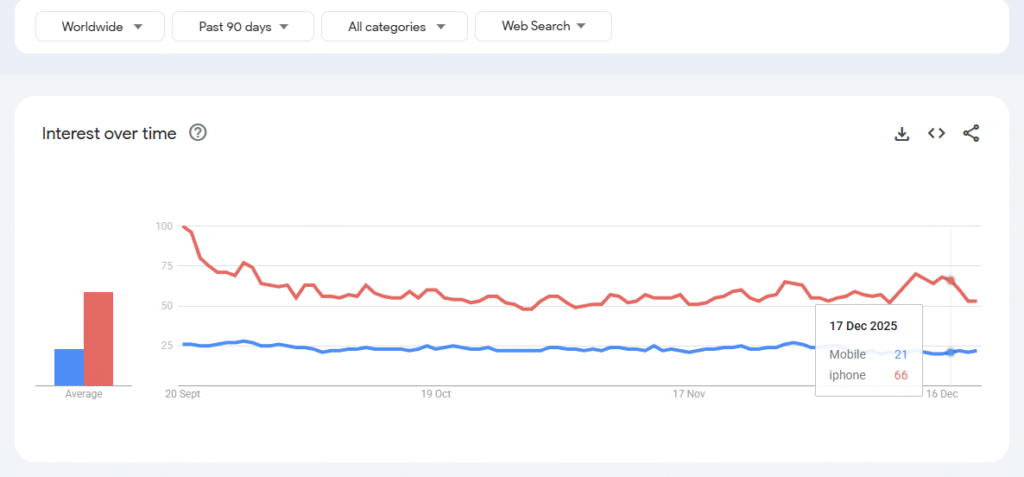Screen dimensions: 1024x477
Task: Click the 20 Sept date label
Action: (x=181, y=394)
